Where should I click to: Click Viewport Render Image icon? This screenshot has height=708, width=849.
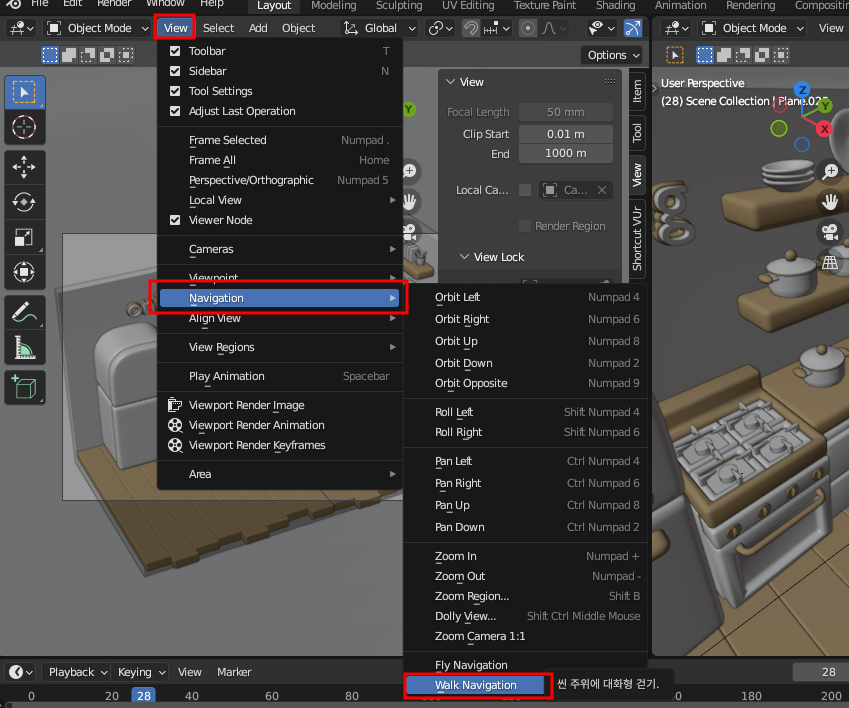point(175,405)
